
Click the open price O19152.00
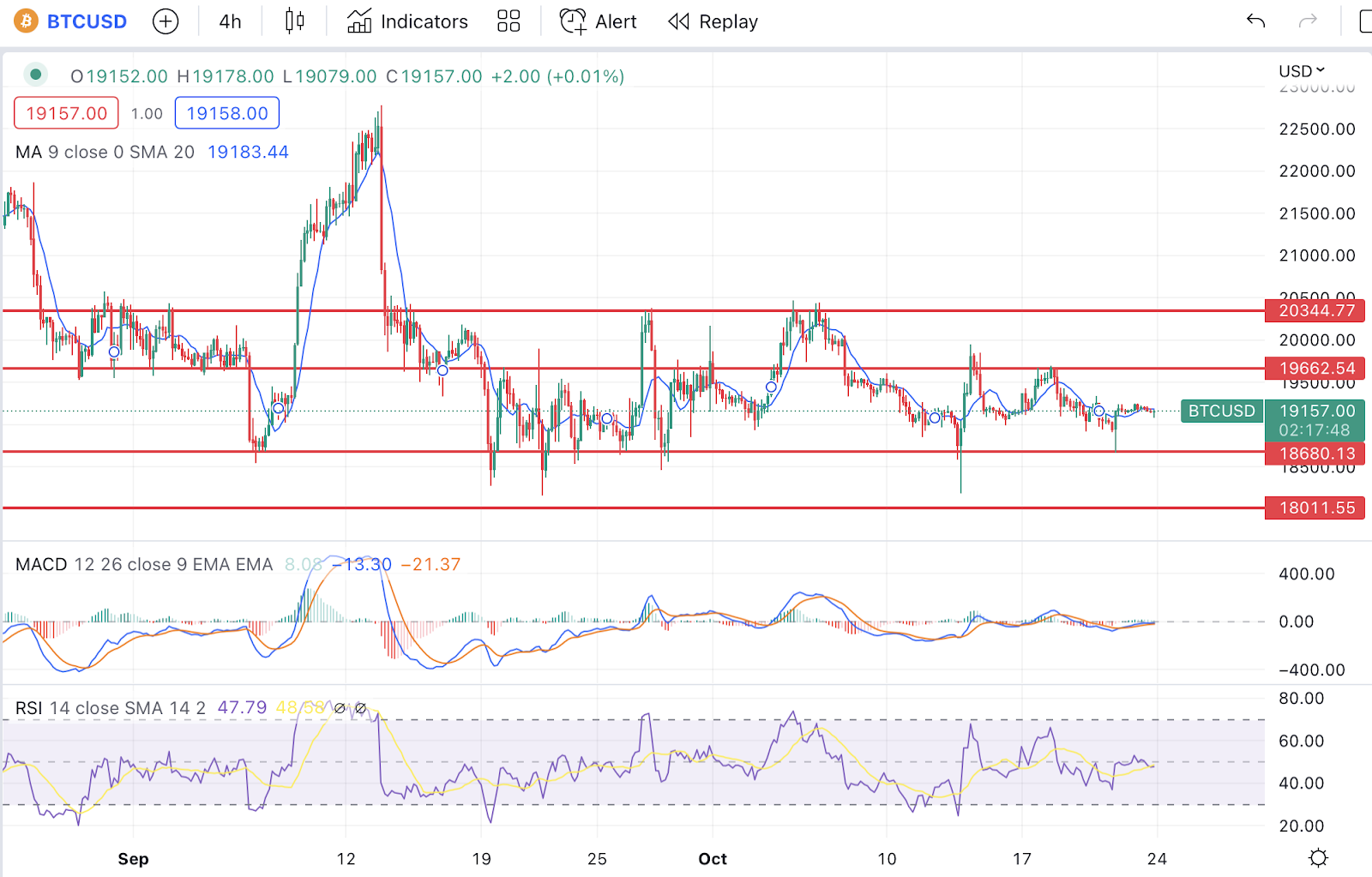[x=119, y=76]
